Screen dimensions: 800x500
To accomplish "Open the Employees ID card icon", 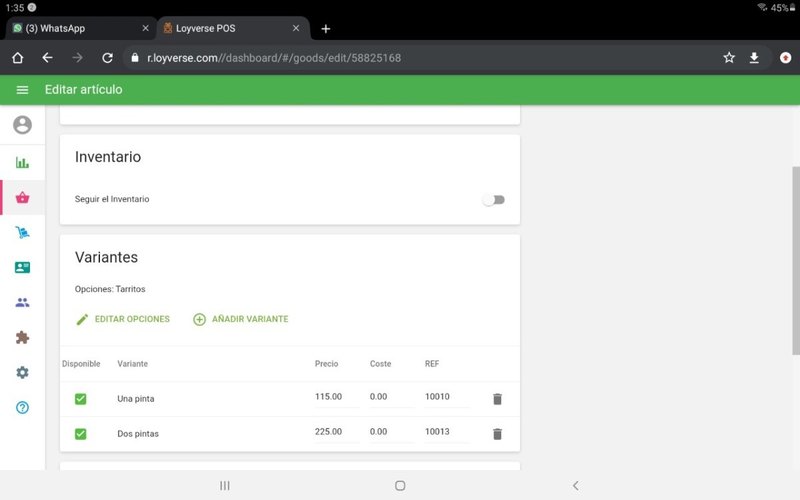I will 22,267.
